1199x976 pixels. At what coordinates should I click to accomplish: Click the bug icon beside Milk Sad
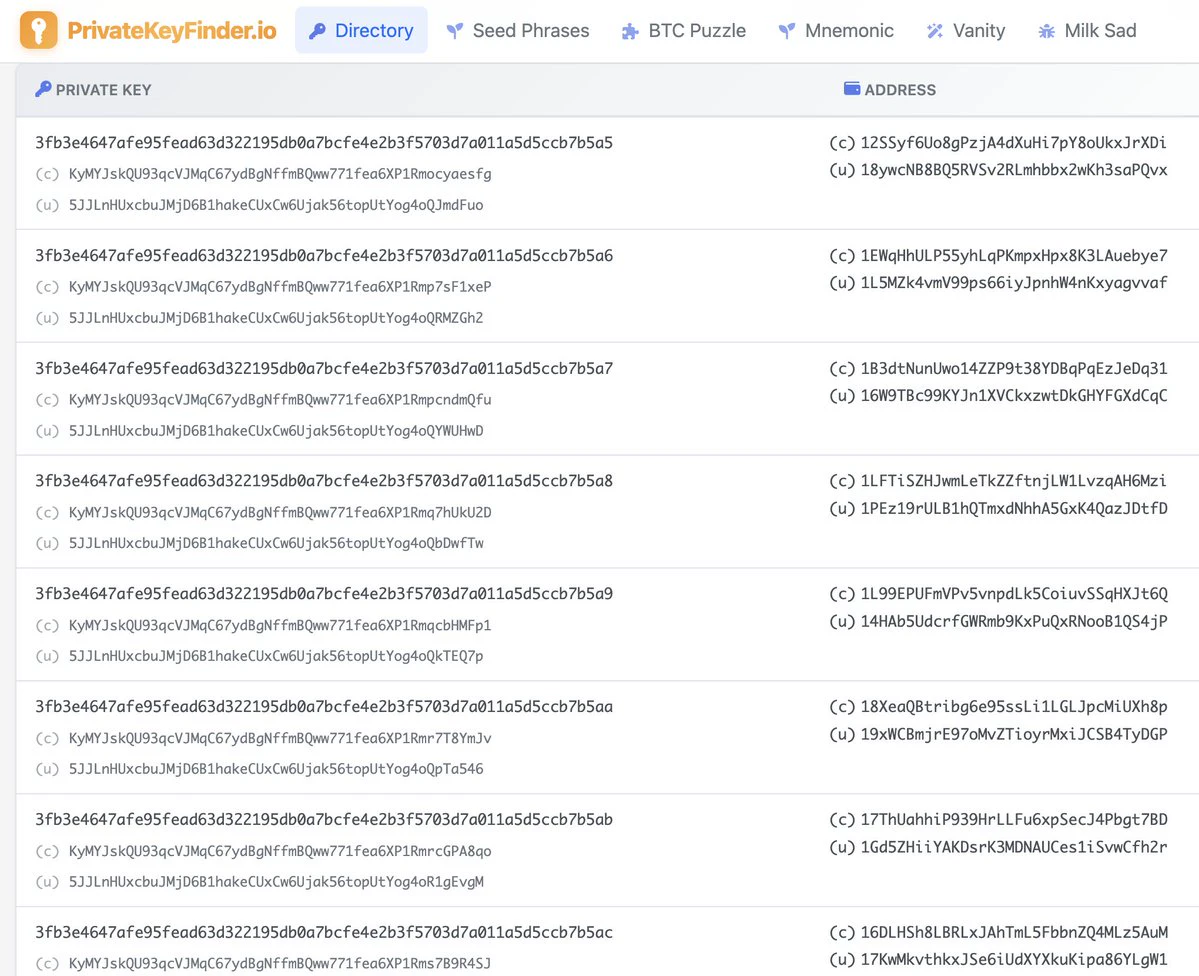[1046, 31]
